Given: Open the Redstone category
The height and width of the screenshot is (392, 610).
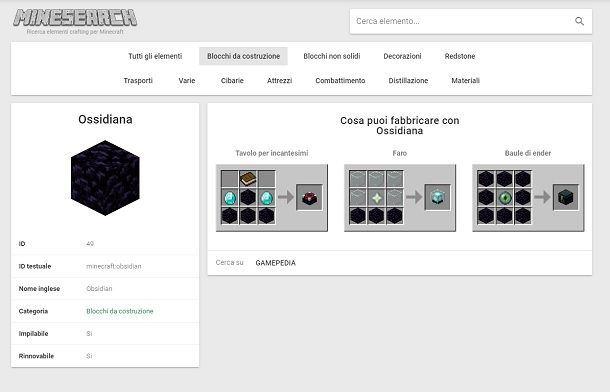Looking at the screenshot, I should [460, 56].
